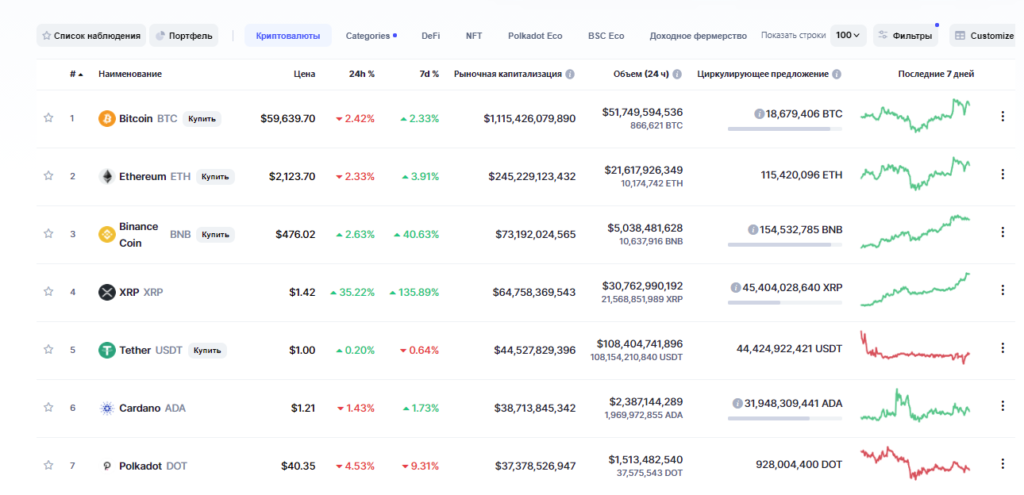Click the XRP logo icon
The image size is (1024, 495).
106,292
